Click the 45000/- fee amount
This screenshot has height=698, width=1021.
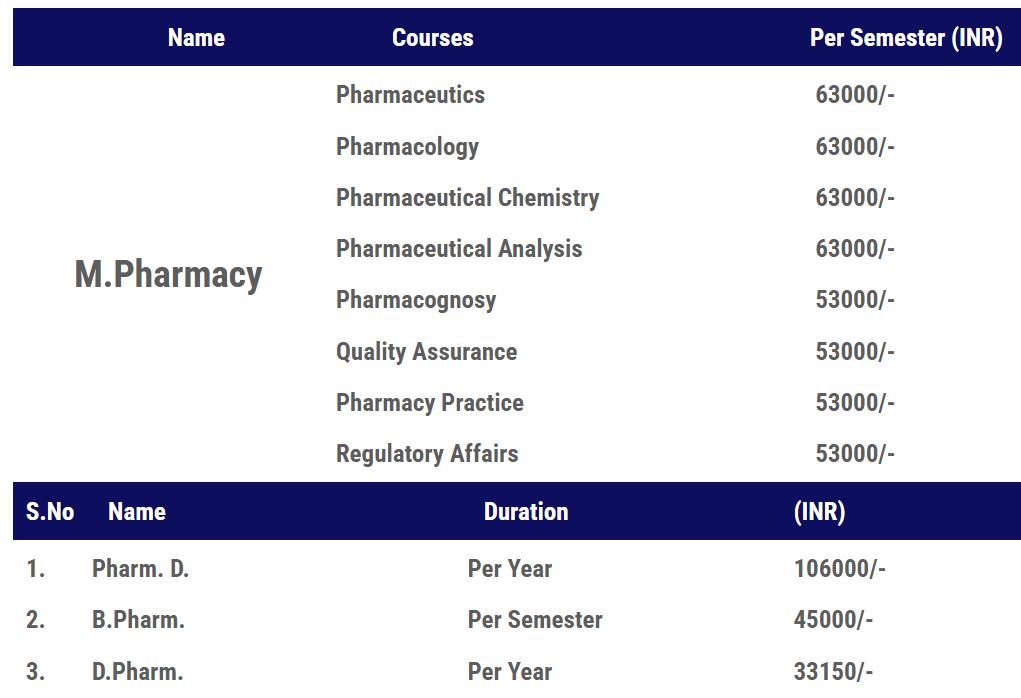click(833, 620)
